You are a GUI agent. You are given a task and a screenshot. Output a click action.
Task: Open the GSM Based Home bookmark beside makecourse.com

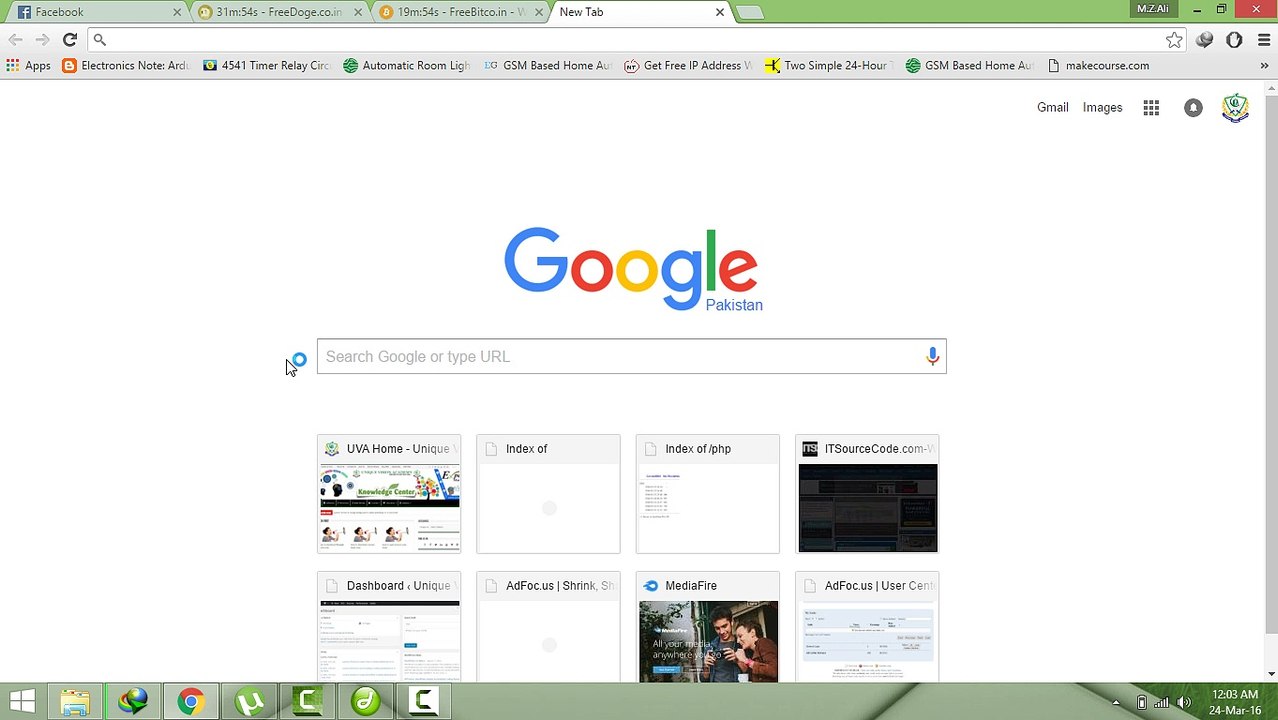969,66
